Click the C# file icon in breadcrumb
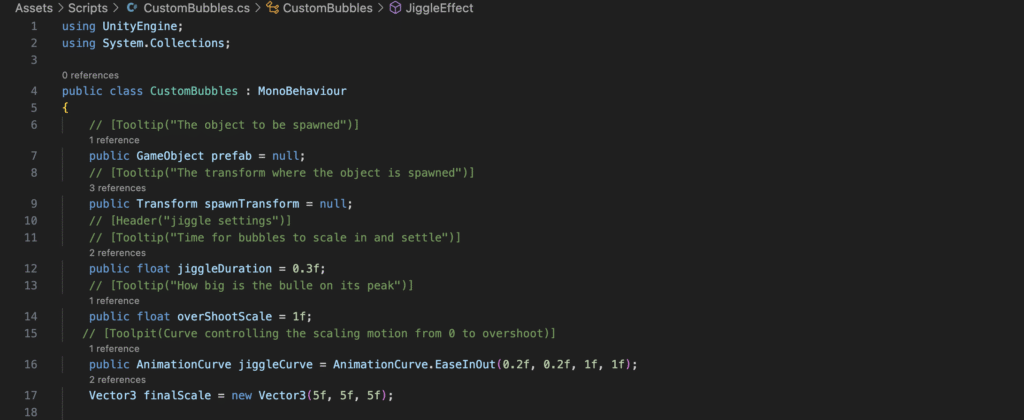1024x420 pixels. (x=132, y=8)
